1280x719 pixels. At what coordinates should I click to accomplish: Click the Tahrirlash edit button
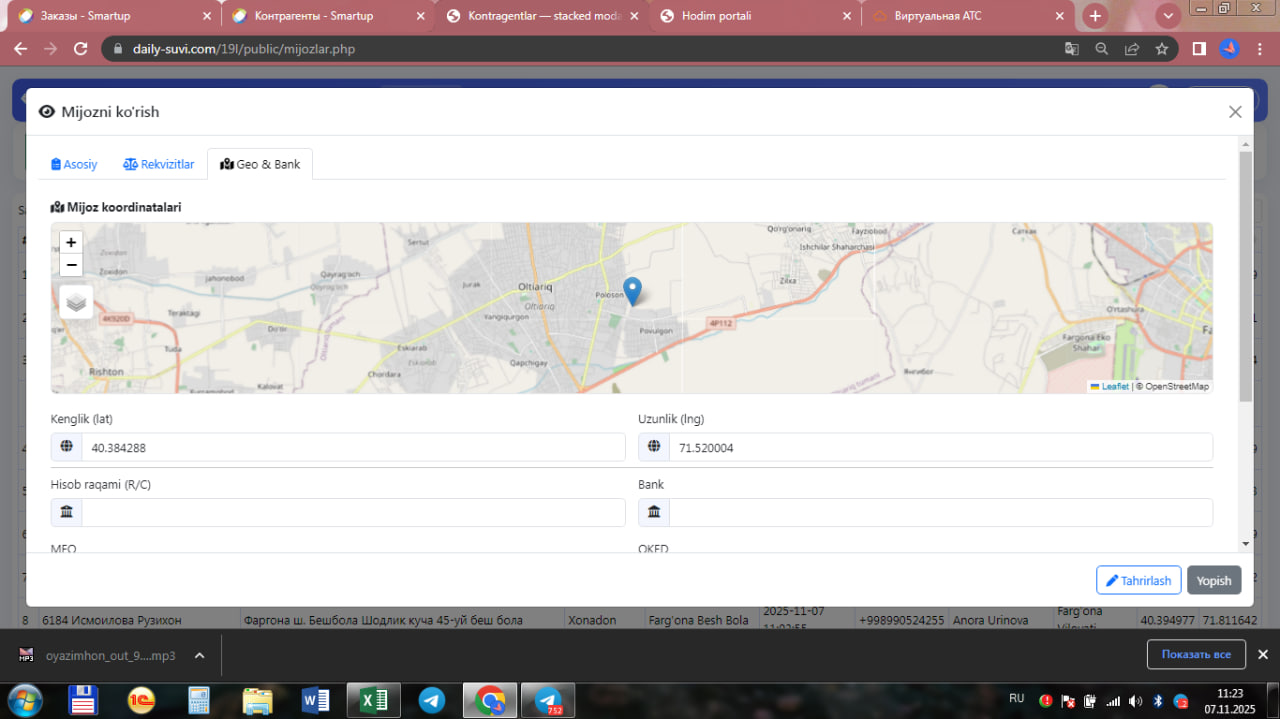click(1138, 581)
